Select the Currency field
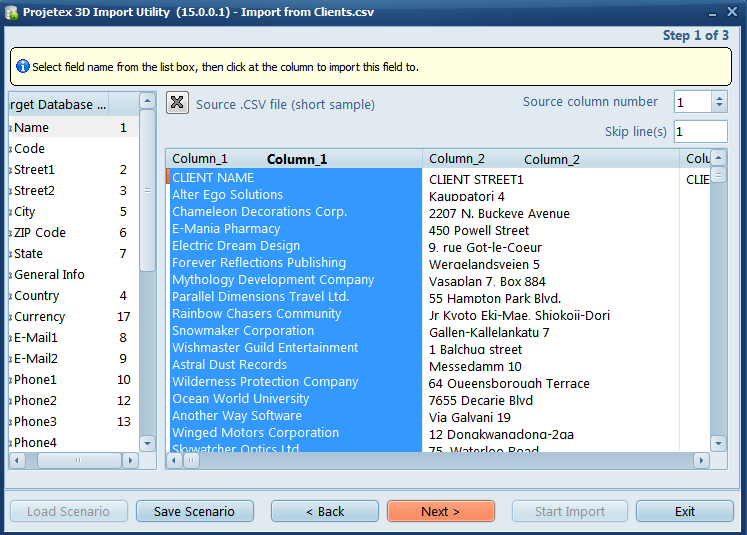 point(74,316)
